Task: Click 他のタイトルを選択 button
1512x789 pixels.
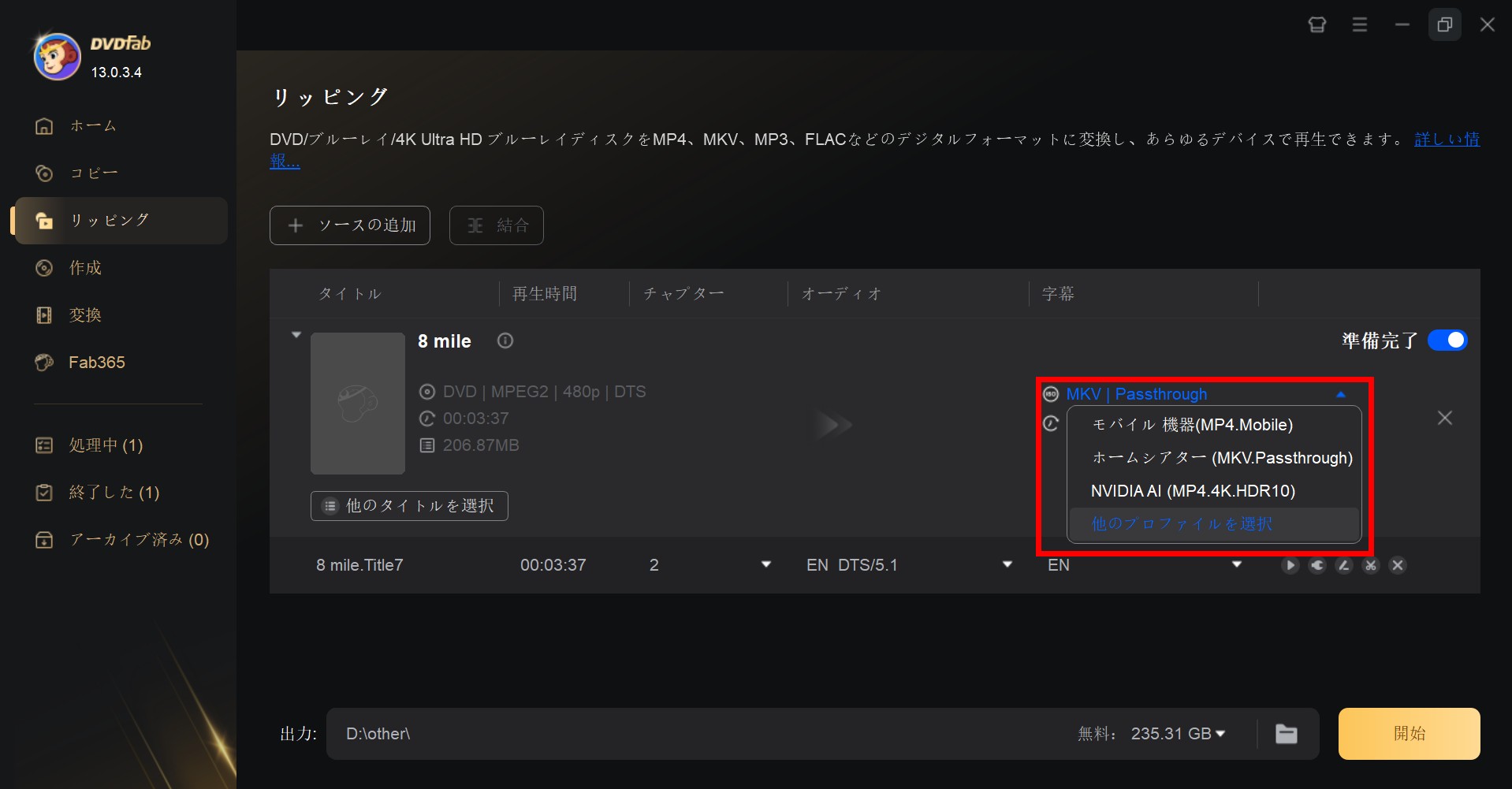Action: 409,506
